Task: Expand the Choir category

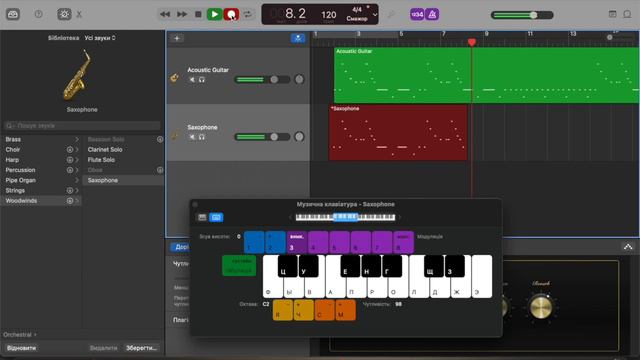Action: tap(77, 149)
